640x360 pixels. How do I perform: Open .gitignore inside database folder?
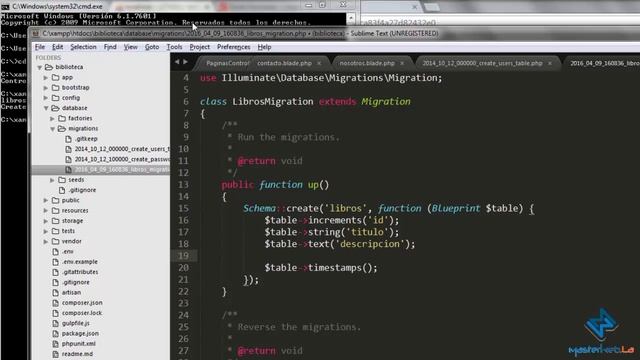click(82, 190)
